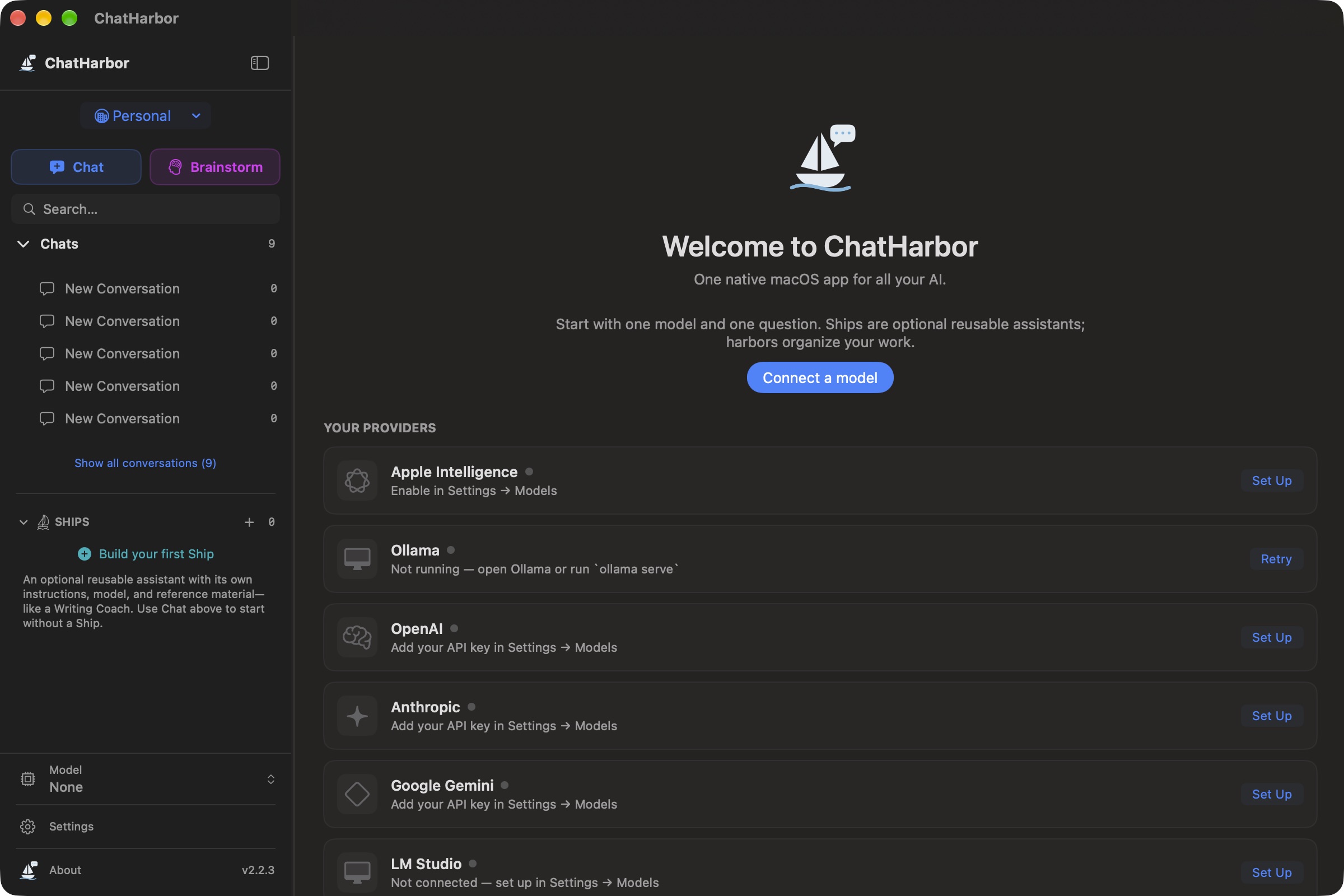Click the Apple Intelligence provider icon

pos(357,480)
